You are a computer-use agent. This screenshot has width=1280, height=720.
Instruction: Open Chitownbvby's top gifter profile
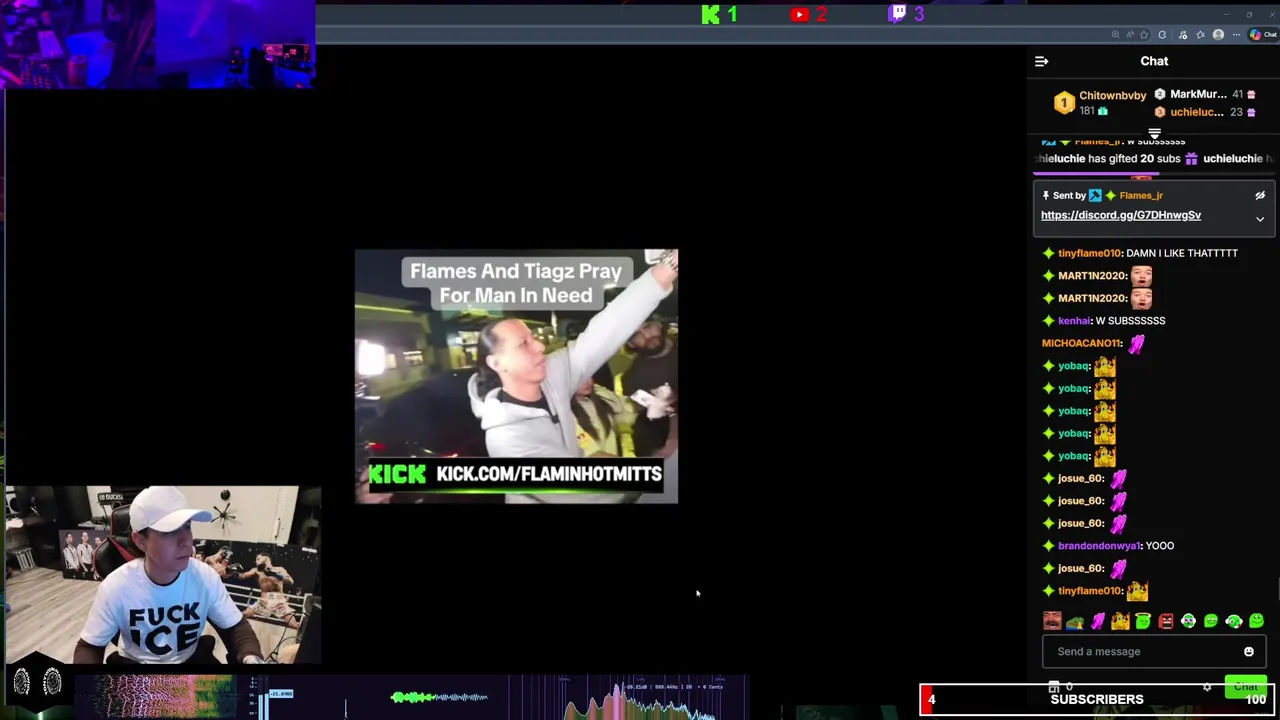pos(1100,103)
